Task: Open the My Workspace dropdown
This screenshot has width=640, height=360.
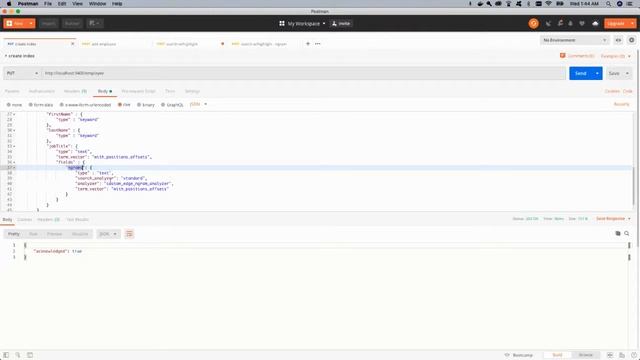Action: tap(302, 24)
